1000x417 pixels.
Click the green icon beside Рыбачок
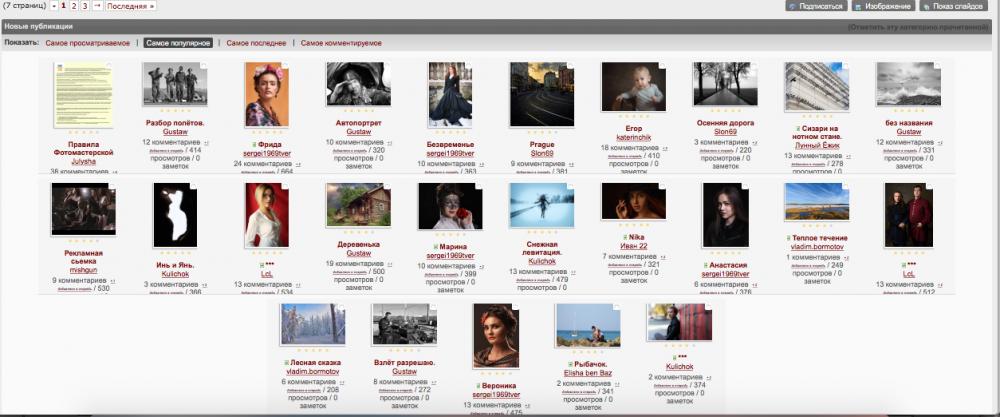(571, 365)
